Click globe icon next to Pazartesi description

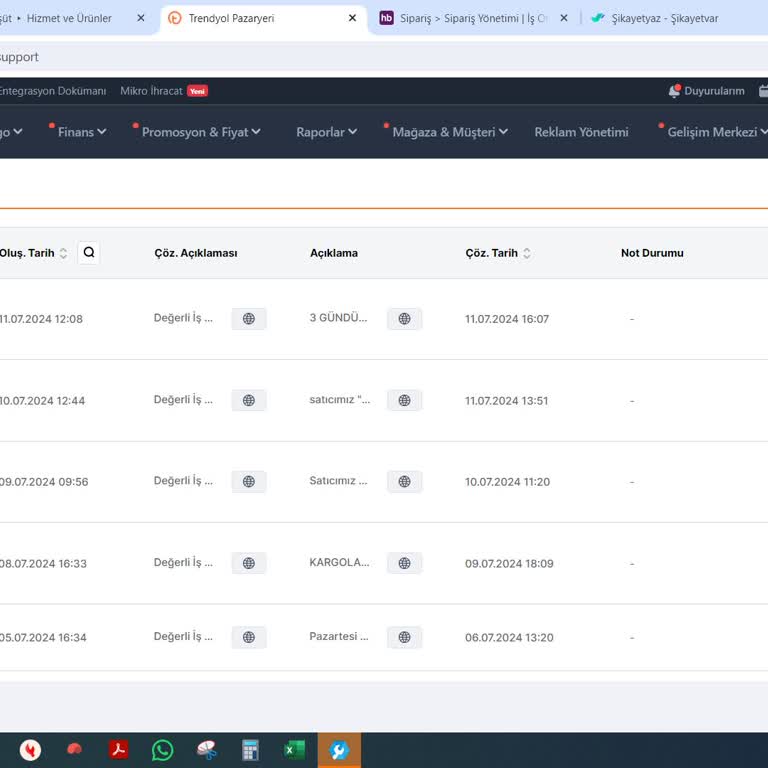coord(404,637)
